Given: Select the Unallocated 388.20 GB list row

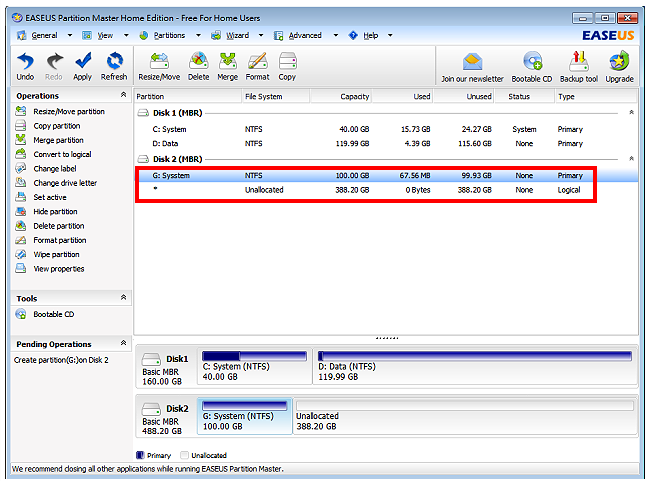Looking at the screenshot, I should (x=386, y=190).
